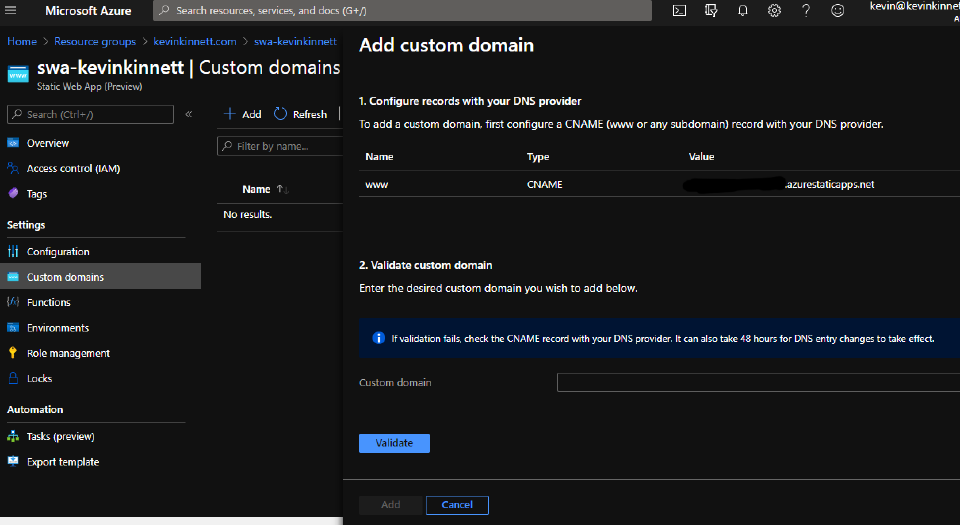Click the 'Type' column header in DNS table
The image size is (960, 525).
point(538,157)
